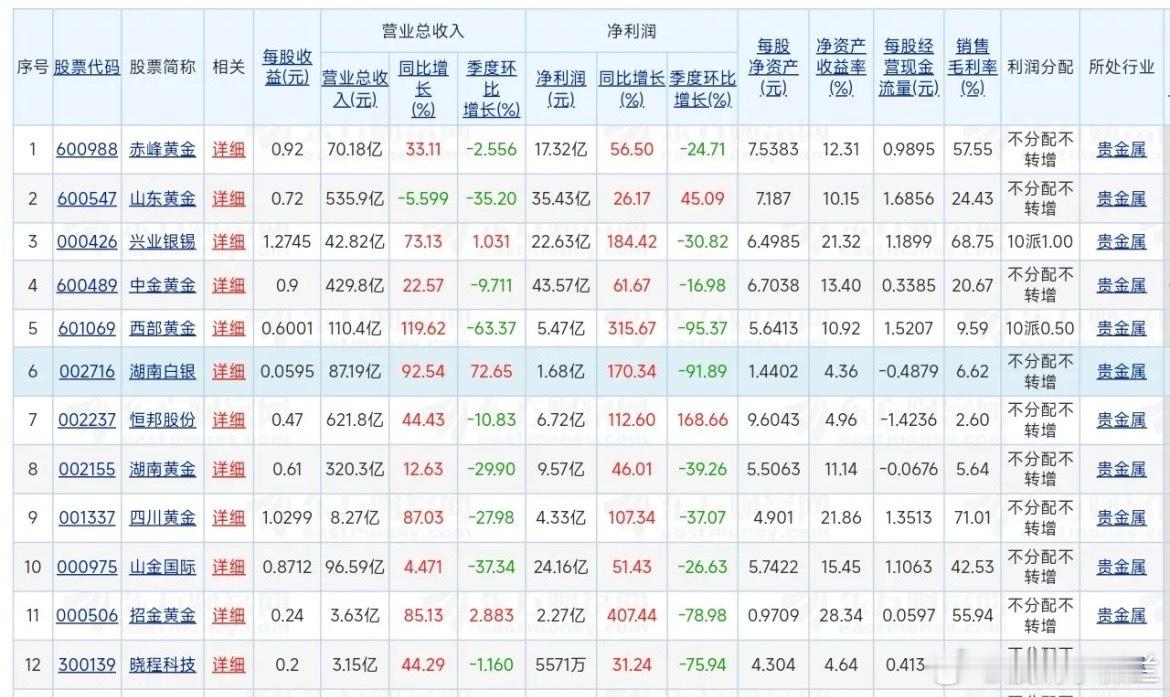Select dividend cell 10派1.00

coord(1040,242)
